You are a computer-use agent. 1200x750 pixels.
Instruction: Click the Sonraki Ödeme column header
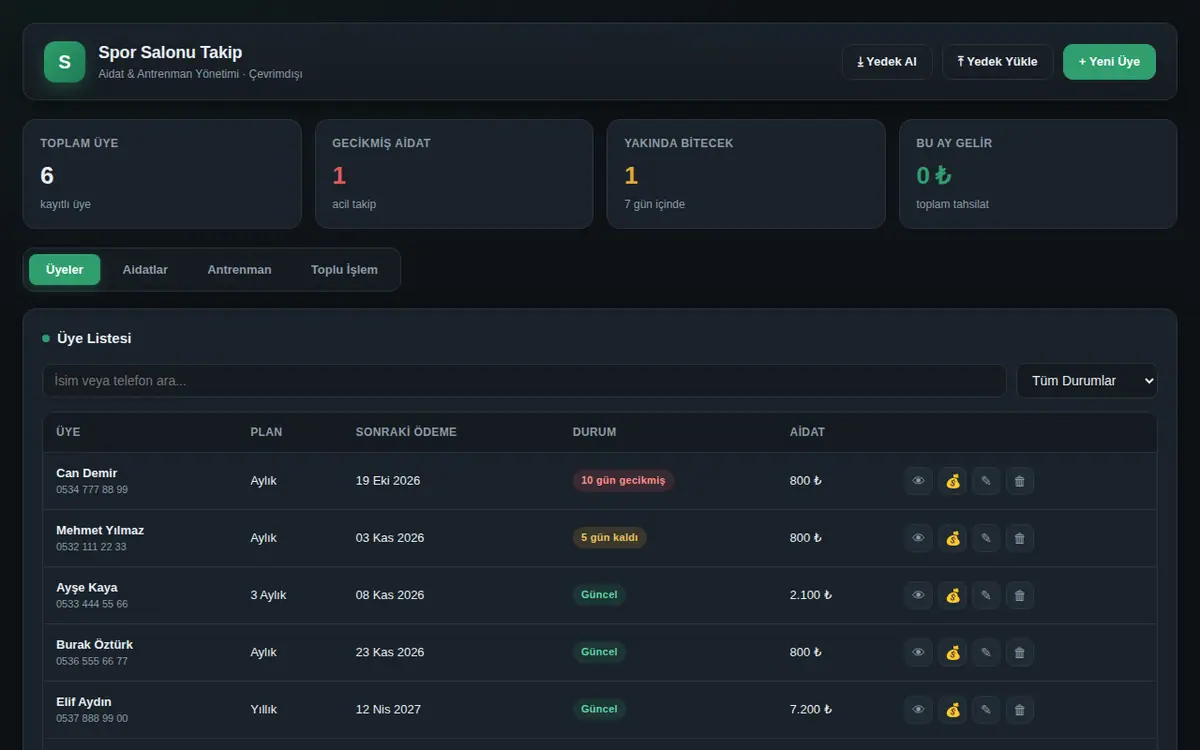click(x=406, y=432)
